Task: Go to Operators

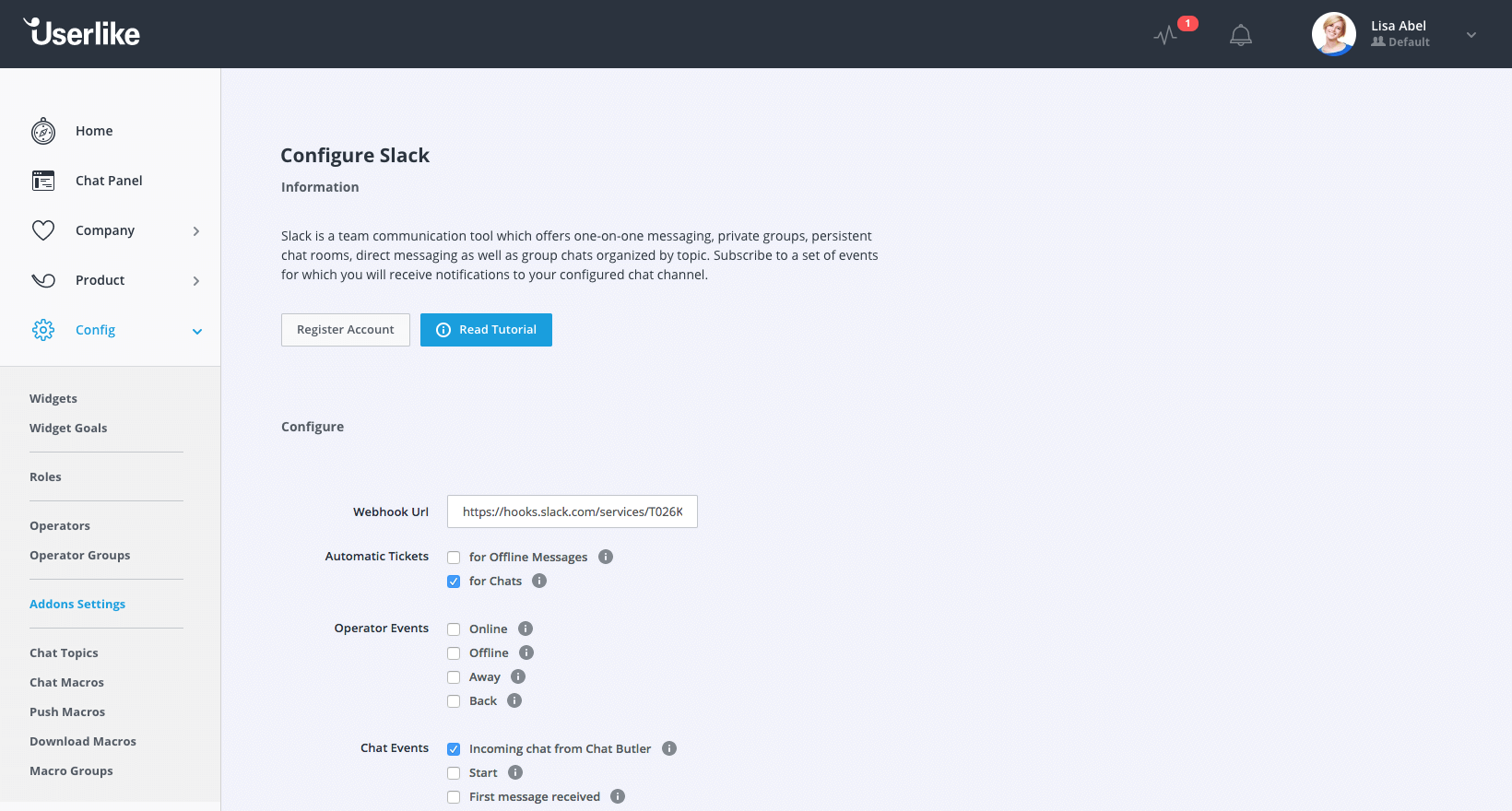Action: point(60,526)
